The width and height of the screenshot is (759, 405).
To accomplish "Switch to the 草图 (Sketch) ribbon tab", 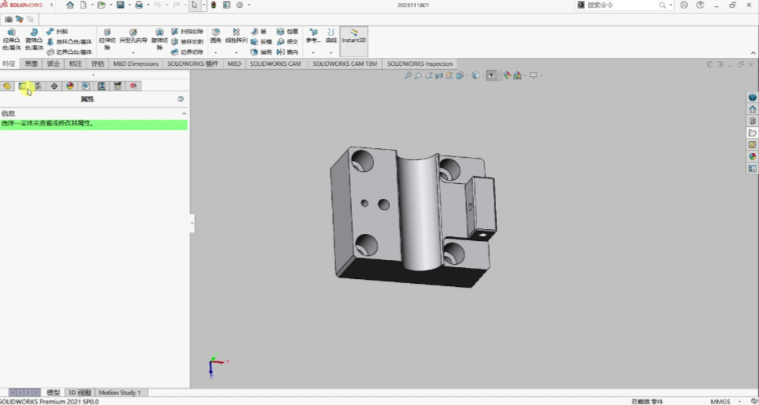I will [x=31, y=63].
